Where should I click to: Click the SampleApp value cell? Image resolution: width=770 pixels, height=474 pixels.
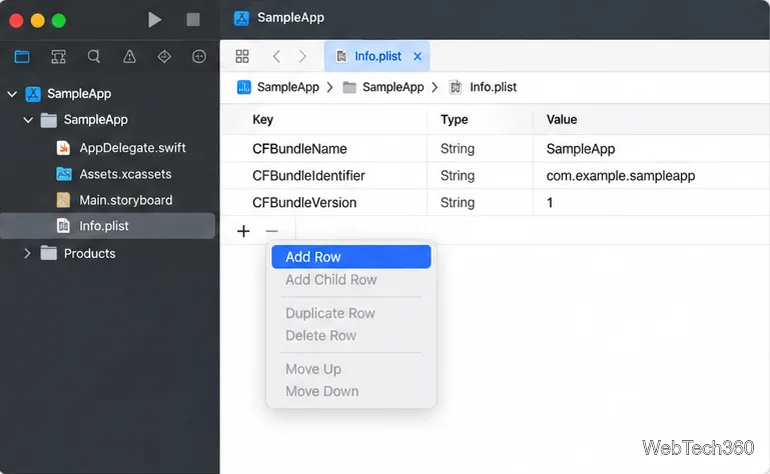[651, 149]
